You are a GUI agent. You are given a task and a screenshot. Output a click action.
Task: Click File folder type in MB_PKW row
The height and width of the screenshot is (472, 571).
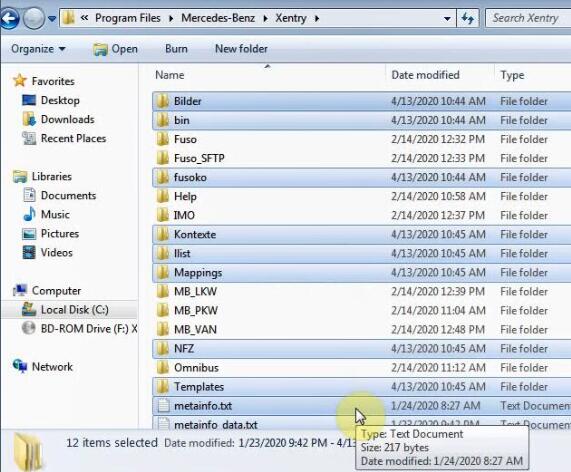(524, 310)
